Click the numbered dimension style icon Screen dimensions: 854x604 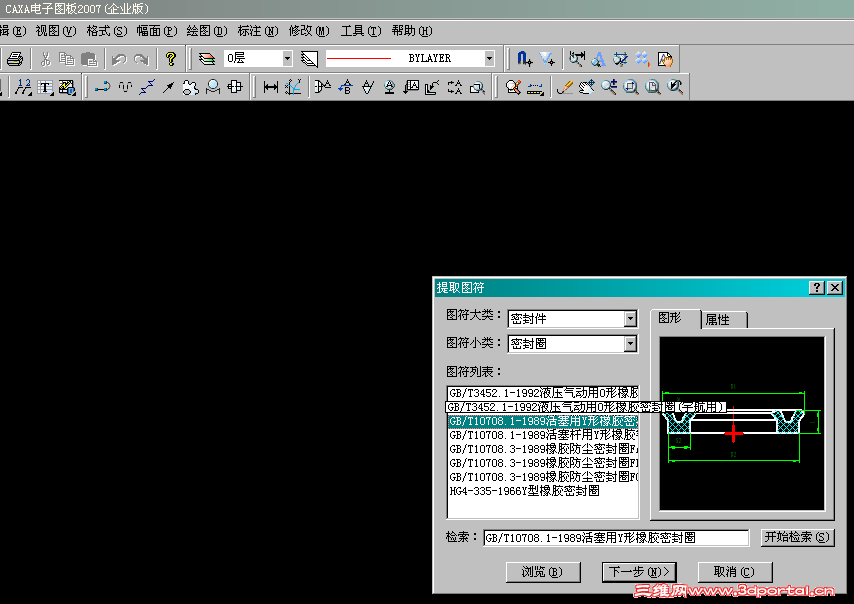[23, 87]
